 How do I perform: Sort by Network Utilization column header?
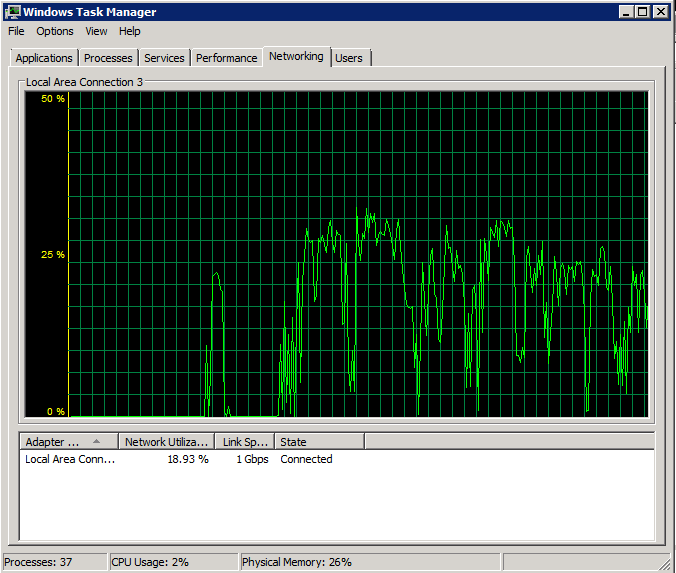[x=166, y=442]
